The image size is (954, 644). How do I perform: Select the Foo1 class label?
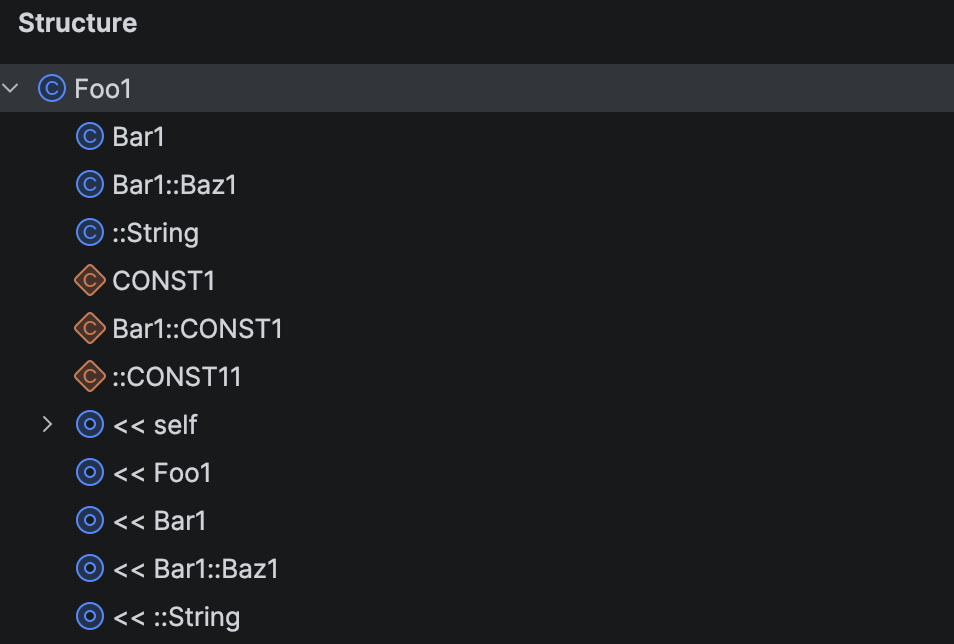click(103, 89)
